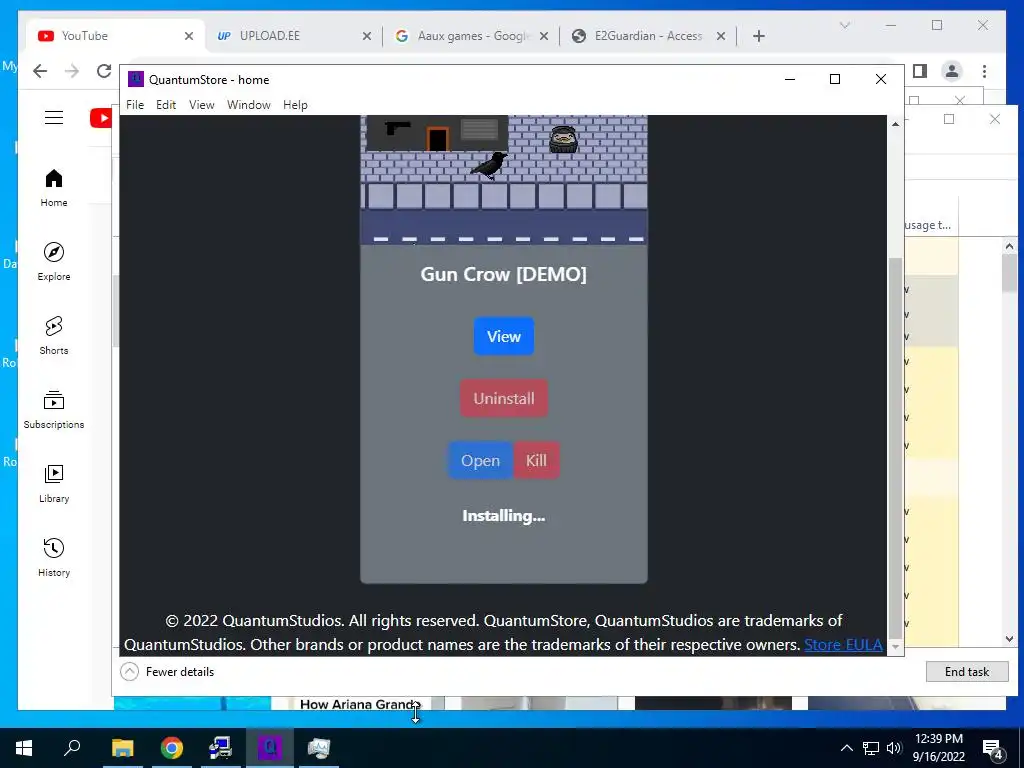Click Task Manager icon in taskbar
This screenshot has height=768, width=1024.
[x=319, y=748]
